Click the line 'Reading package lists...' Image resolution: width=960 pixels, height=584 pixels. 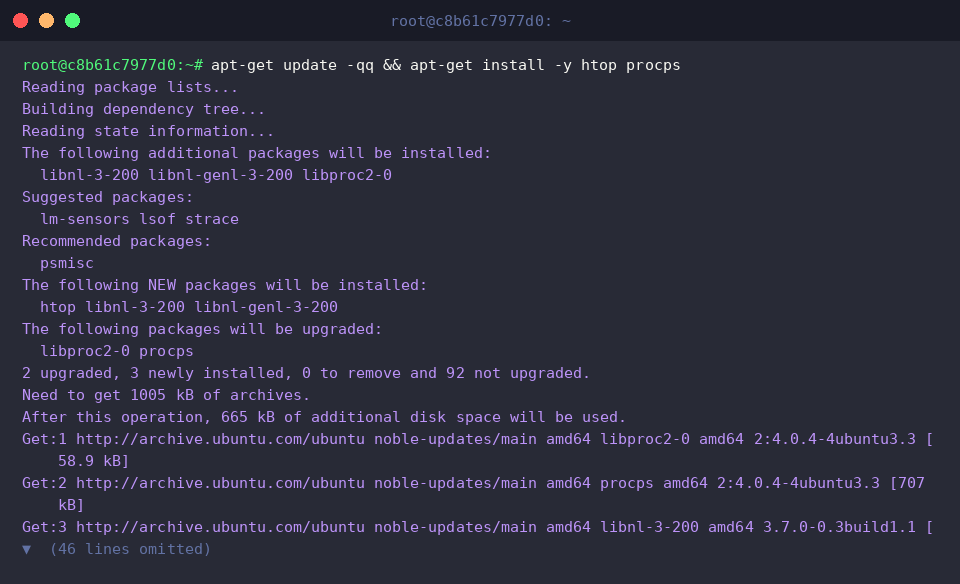tap(130, 87)
